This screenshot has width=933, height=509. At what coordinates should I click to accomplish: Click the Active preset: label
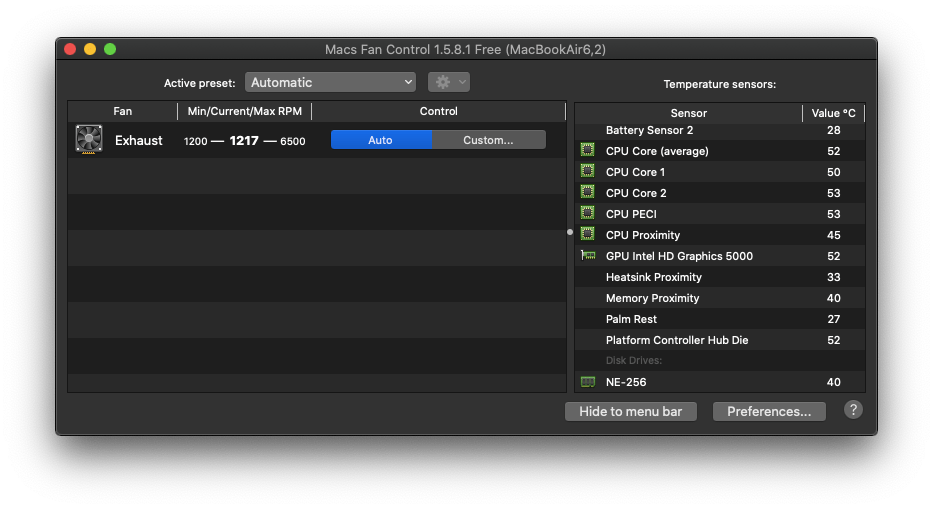199,83
